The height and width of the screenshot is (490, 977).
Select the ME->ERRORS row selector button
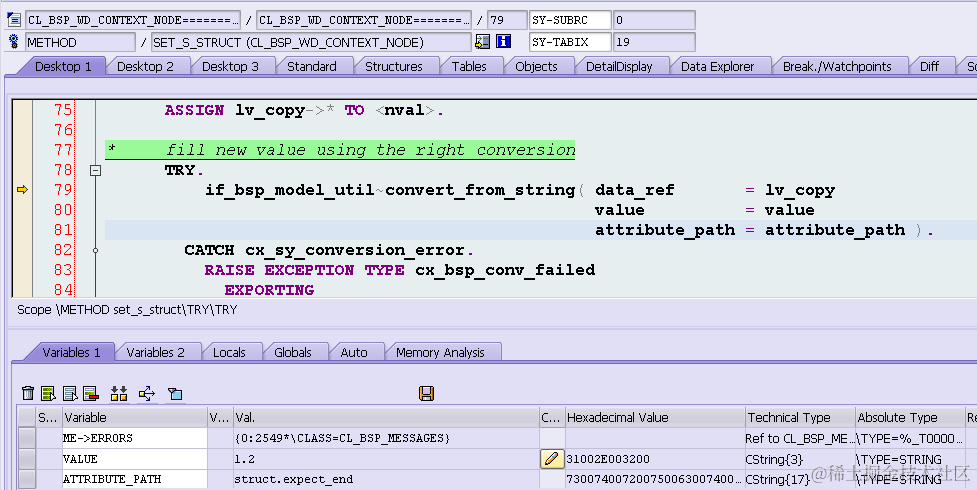pyautogui.click(x=27, y=438)
